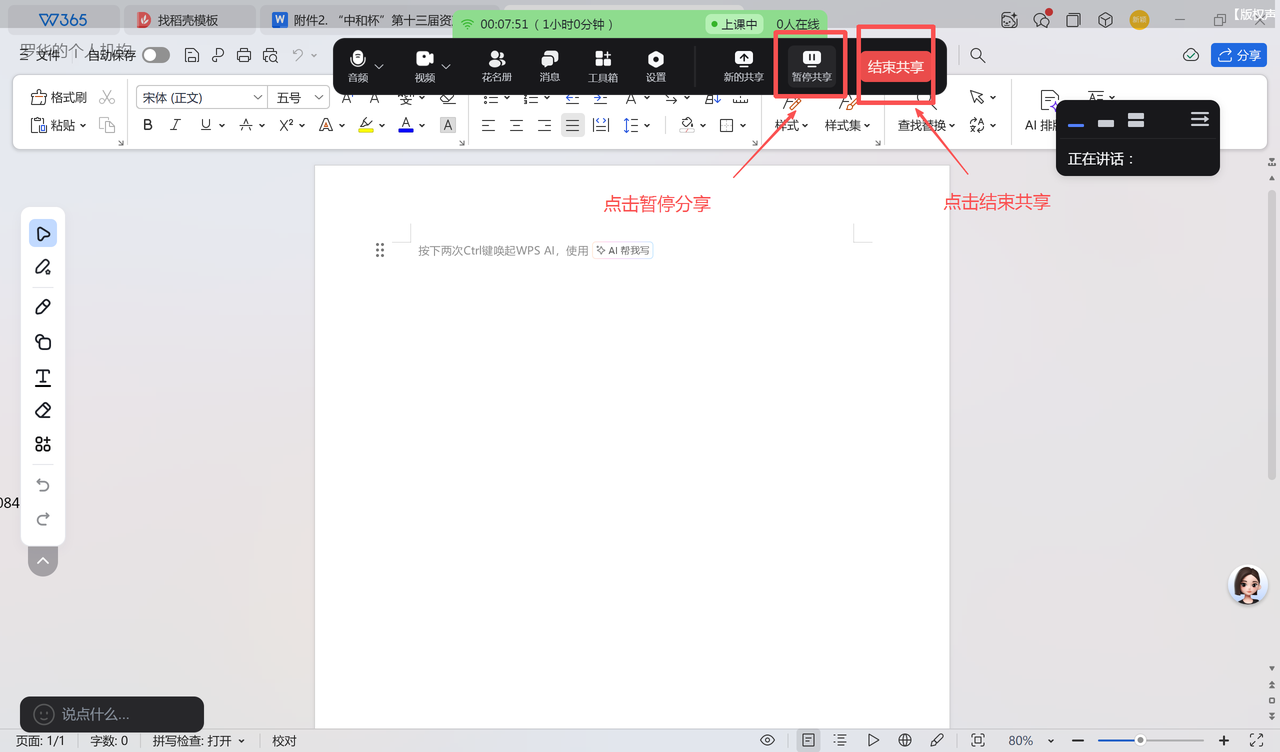Toggle italic text formatting
Image resolution: width=1280 pixels, height=752 pixels.
coord(176,125)
